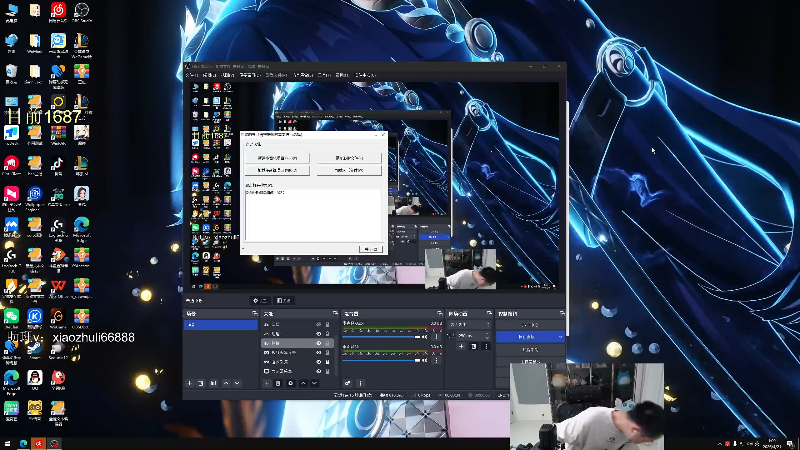The image size is (800, 450).
Task: Open dropdown arrow on blue Controls button
Action: pyautogui.click(x=560, y=337)
